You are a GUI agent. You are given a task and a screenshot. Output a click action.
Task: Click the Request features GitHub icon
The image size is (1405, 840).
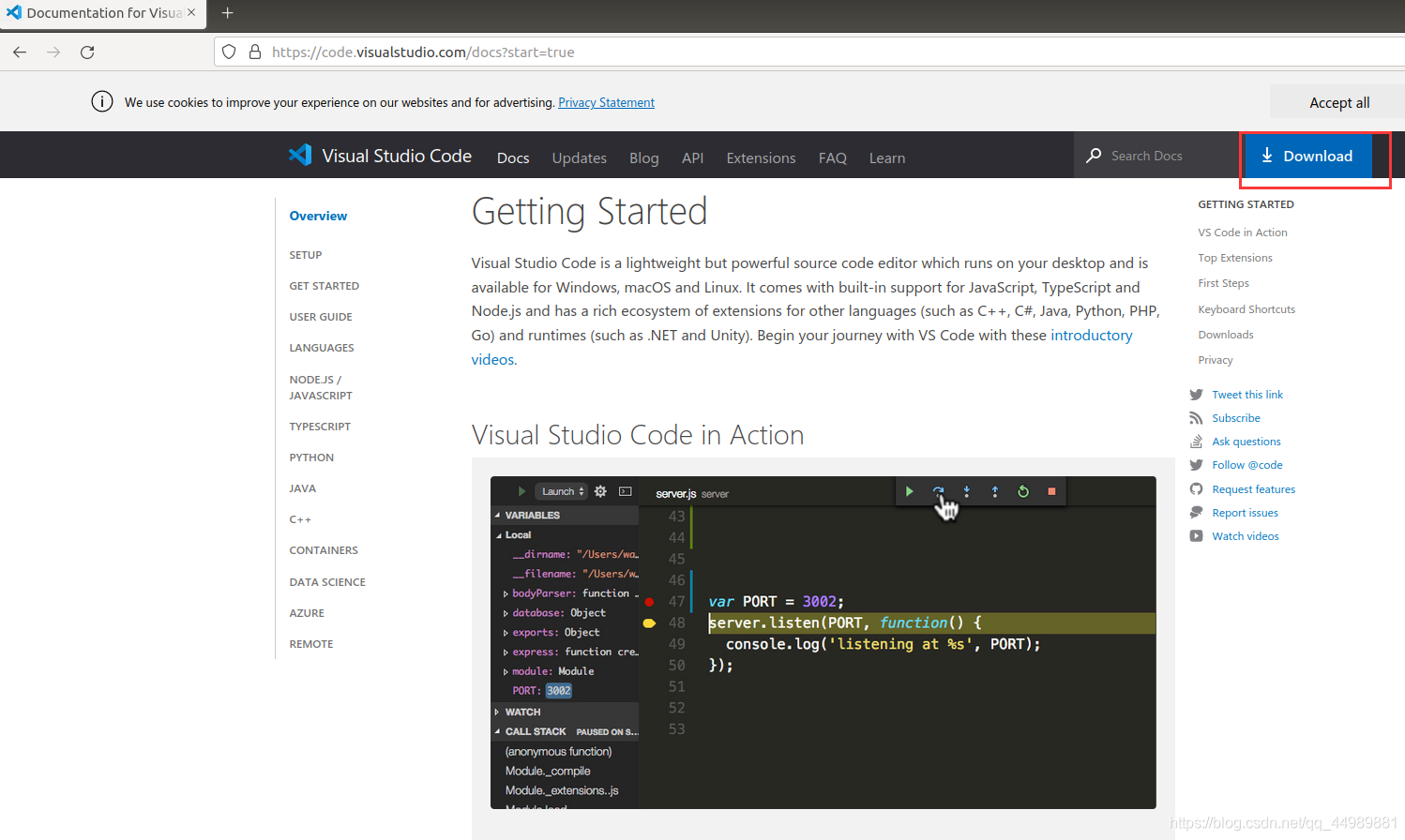[1196, 489]
